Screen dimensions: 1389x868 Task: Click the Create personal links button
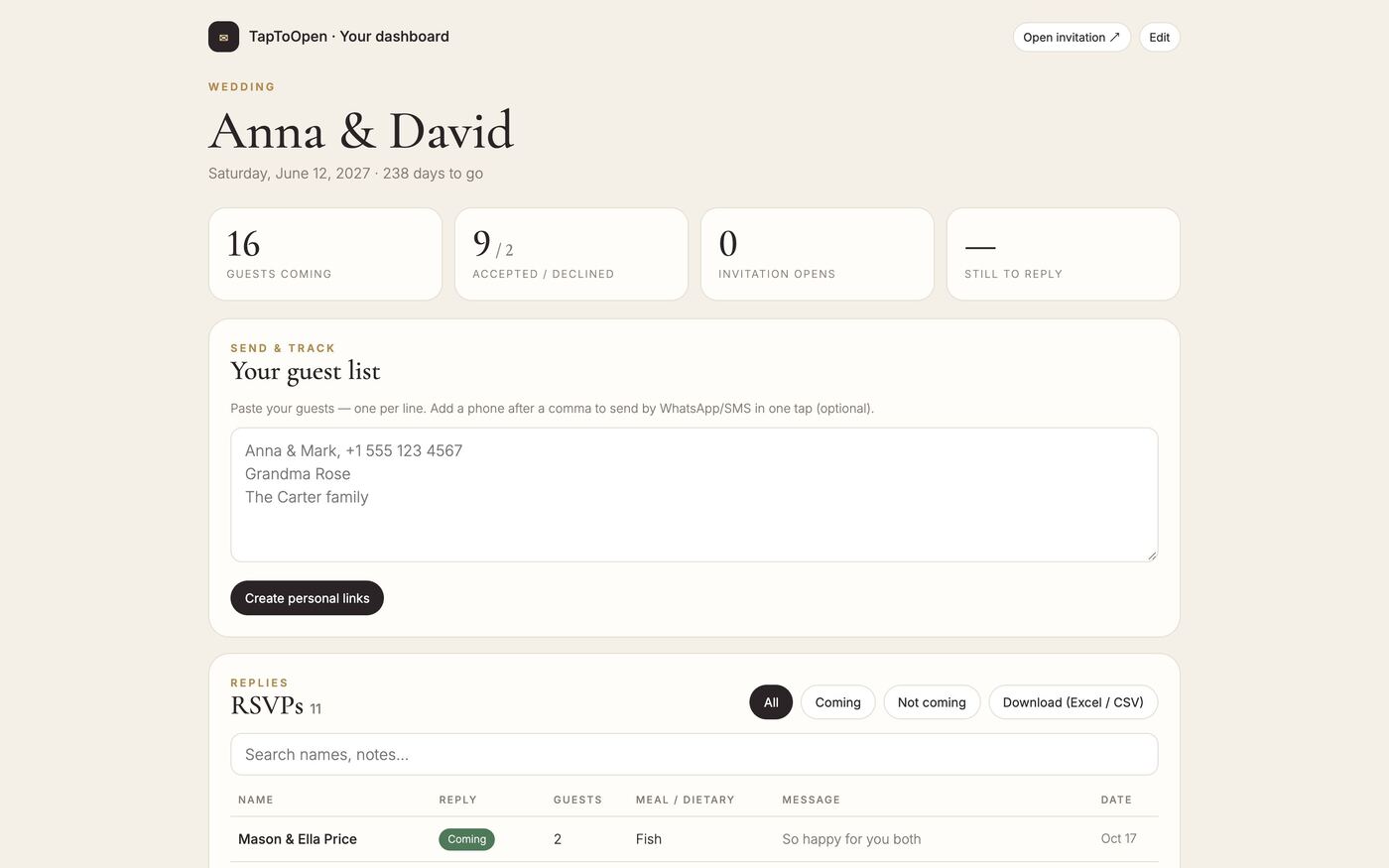307,598
